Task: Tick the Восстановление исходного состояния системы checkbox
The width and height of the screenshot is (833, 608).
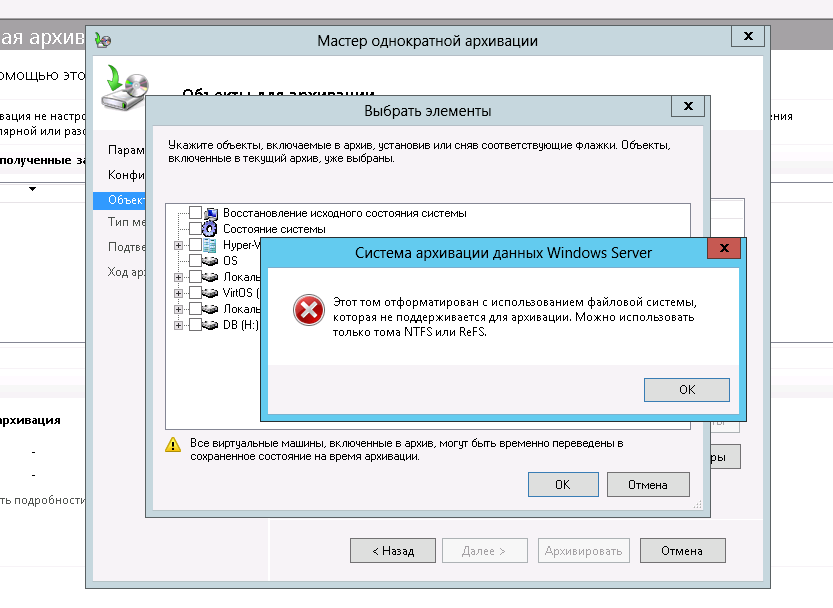Action: click(x=195, y=213)
